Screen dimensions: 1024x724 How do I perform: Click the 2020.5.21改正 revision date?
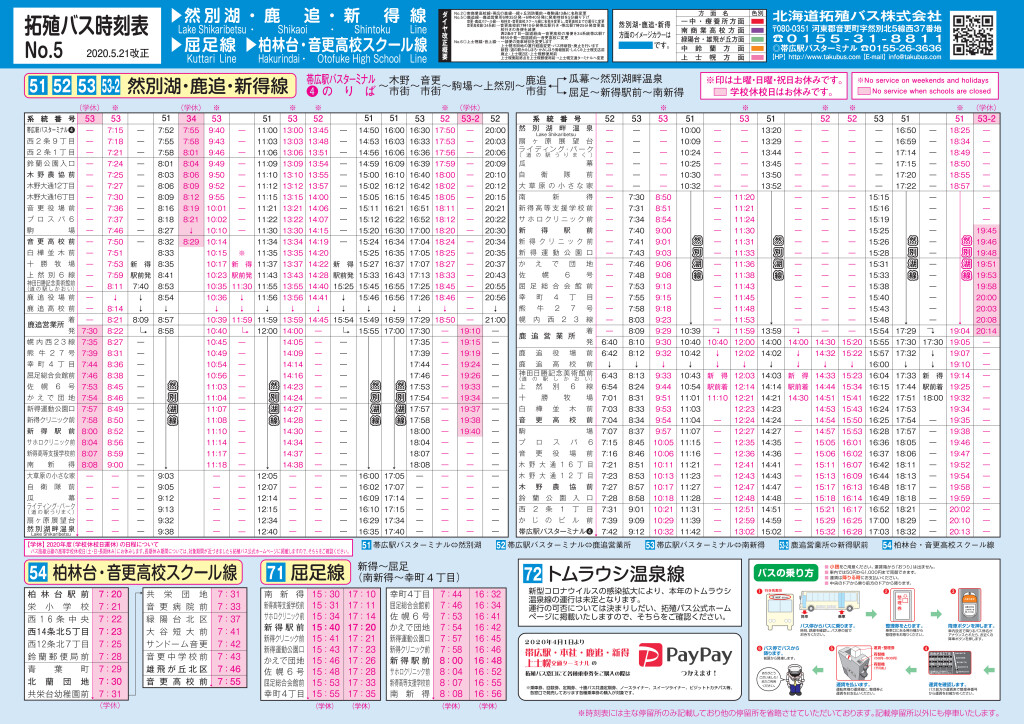(x=118, y=53)
